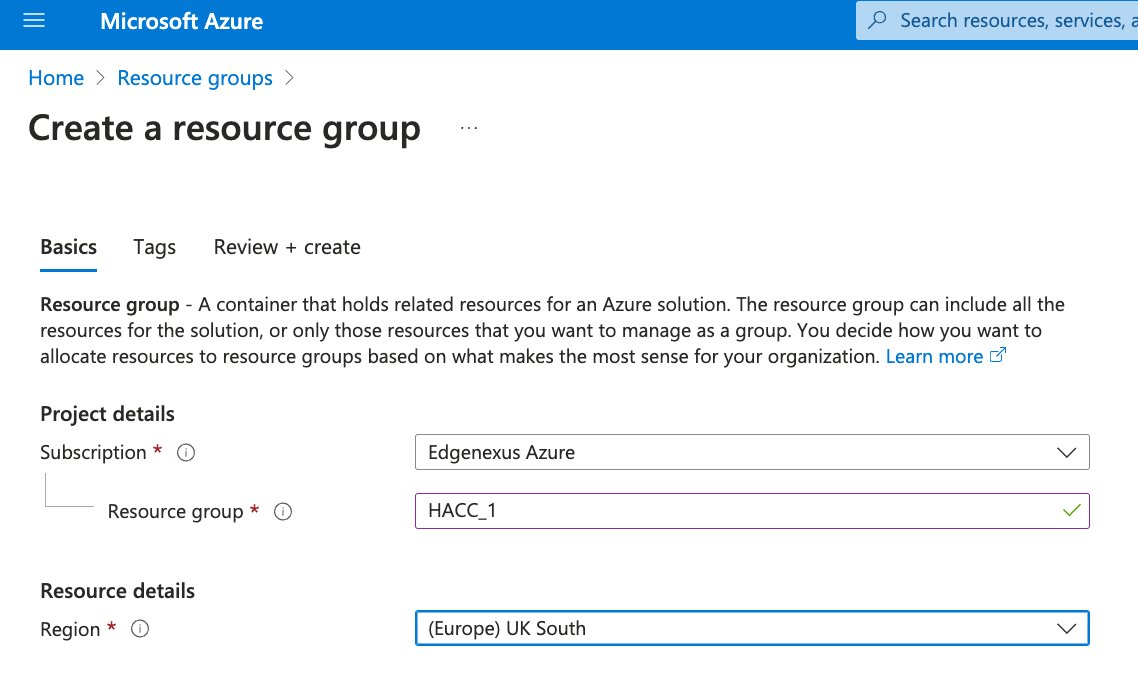Show info tooltip for Subscription
1138x680 pixels.
coord(186,453)
